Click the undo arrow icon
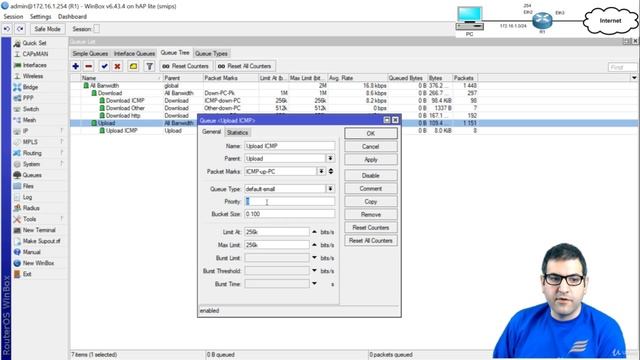 tap(7, 29)
